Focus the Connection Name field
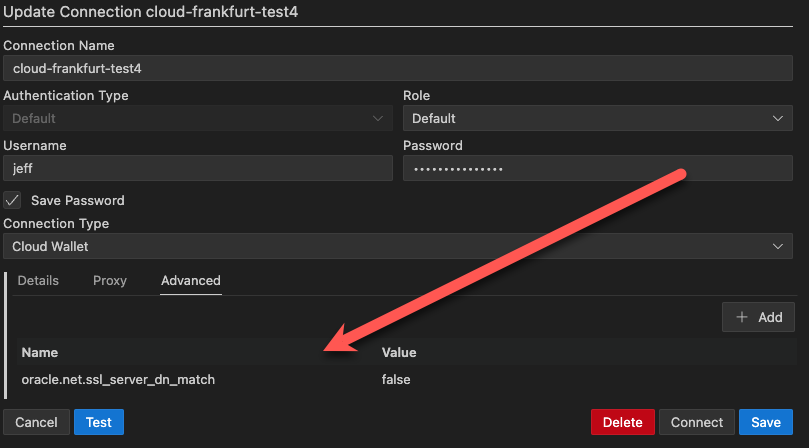The width and height of the screenshot is (809, 448). point(398,69)
